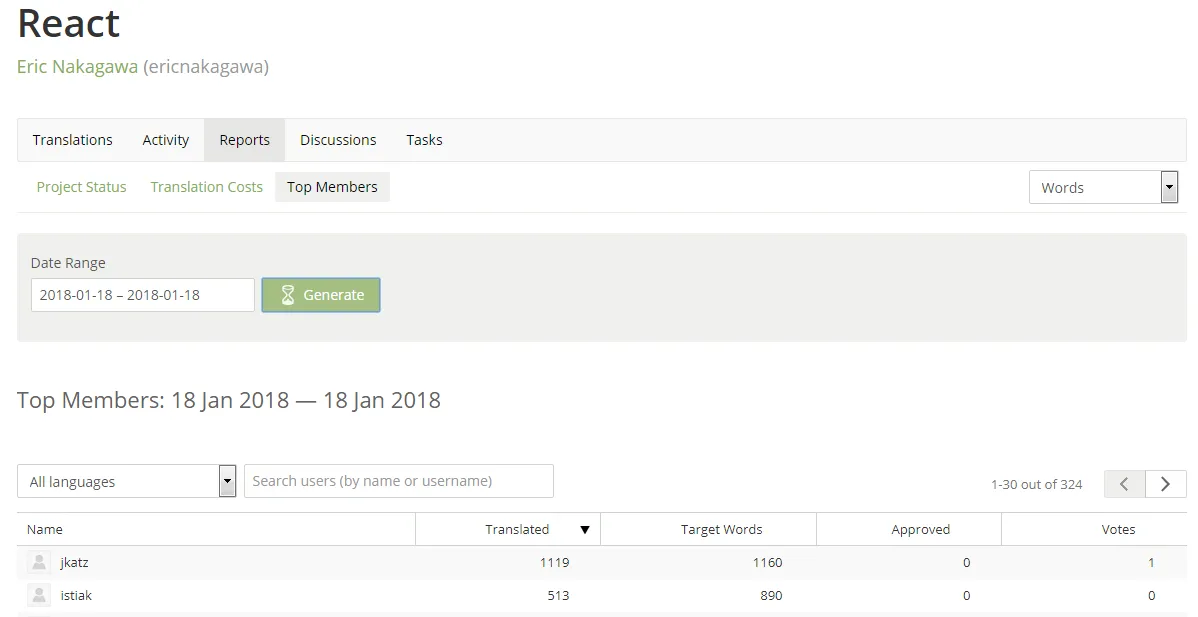Click jkatz translated value 1119

[554, 563]
